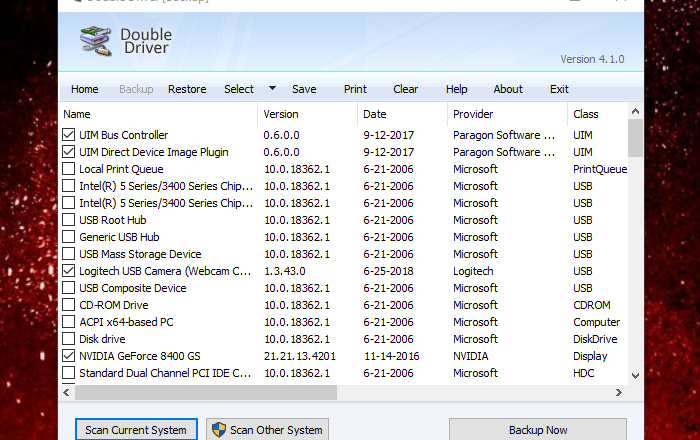
Task: Check the ACPI x64-based PC checkbox
Action: coord(68,321)
